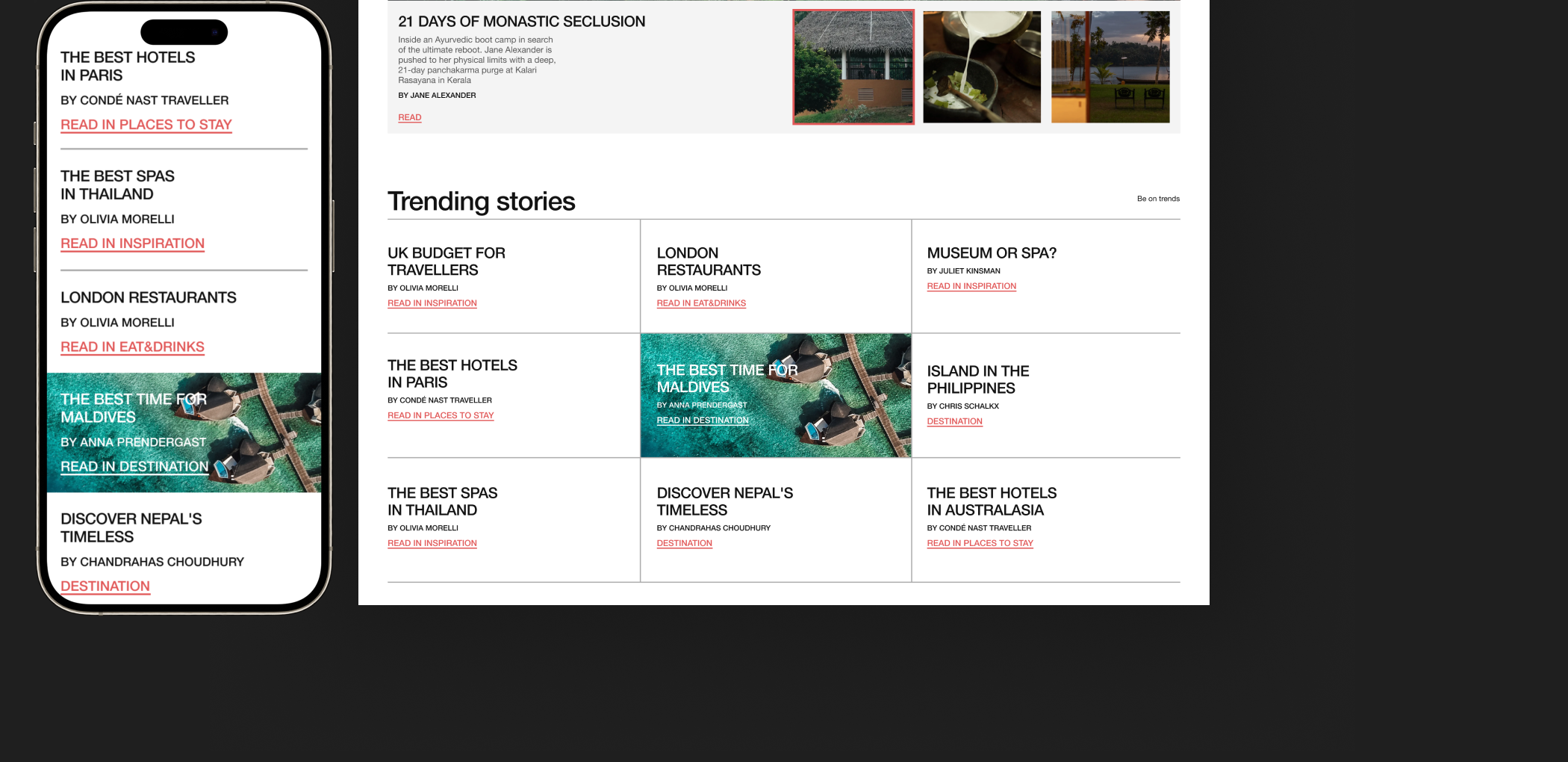Tap Destination link under Nepal story on phone
Image resolution: width=1568 pixels, height=762 pixels.
pos(105,586)
